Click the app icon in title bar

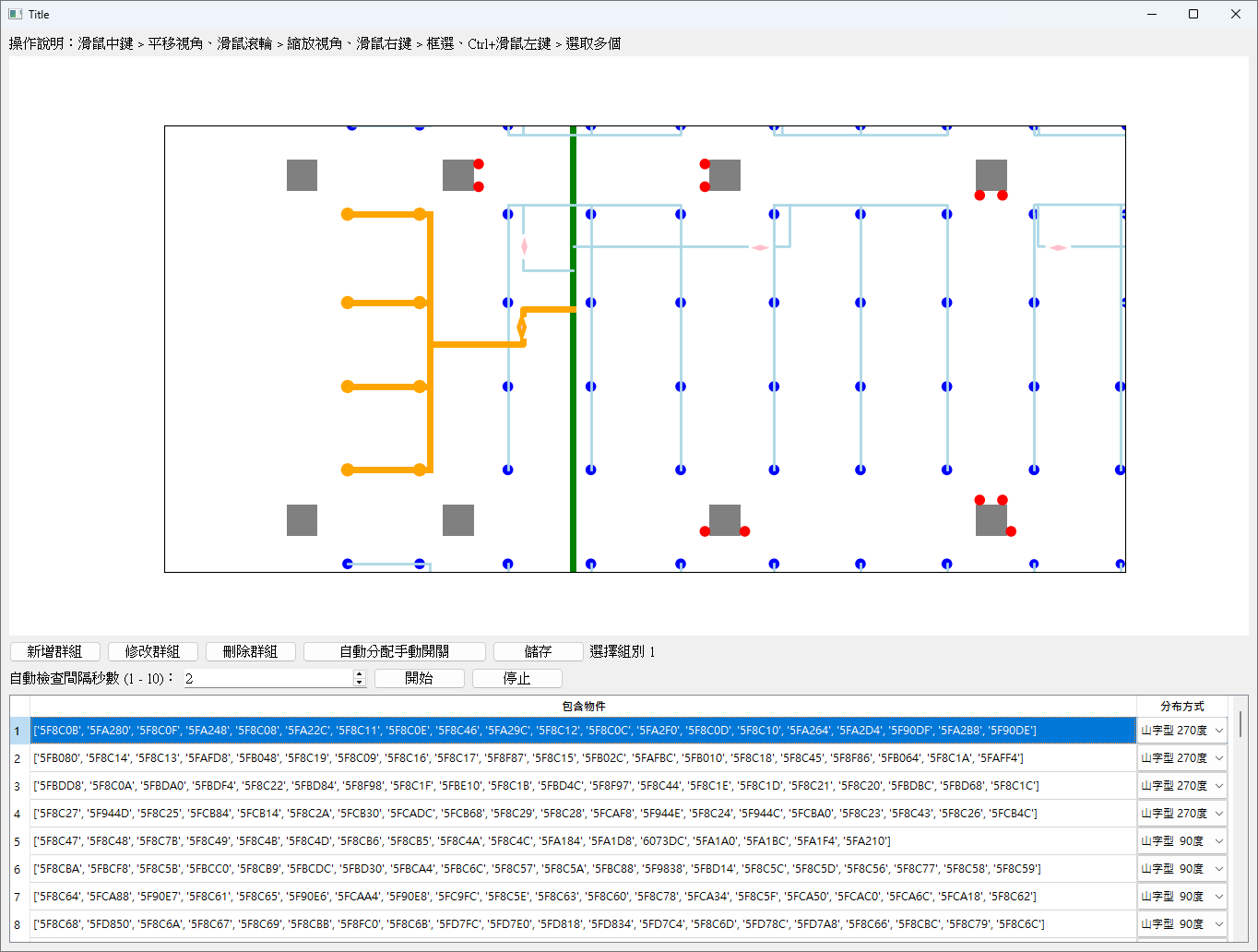pos(15,14)
